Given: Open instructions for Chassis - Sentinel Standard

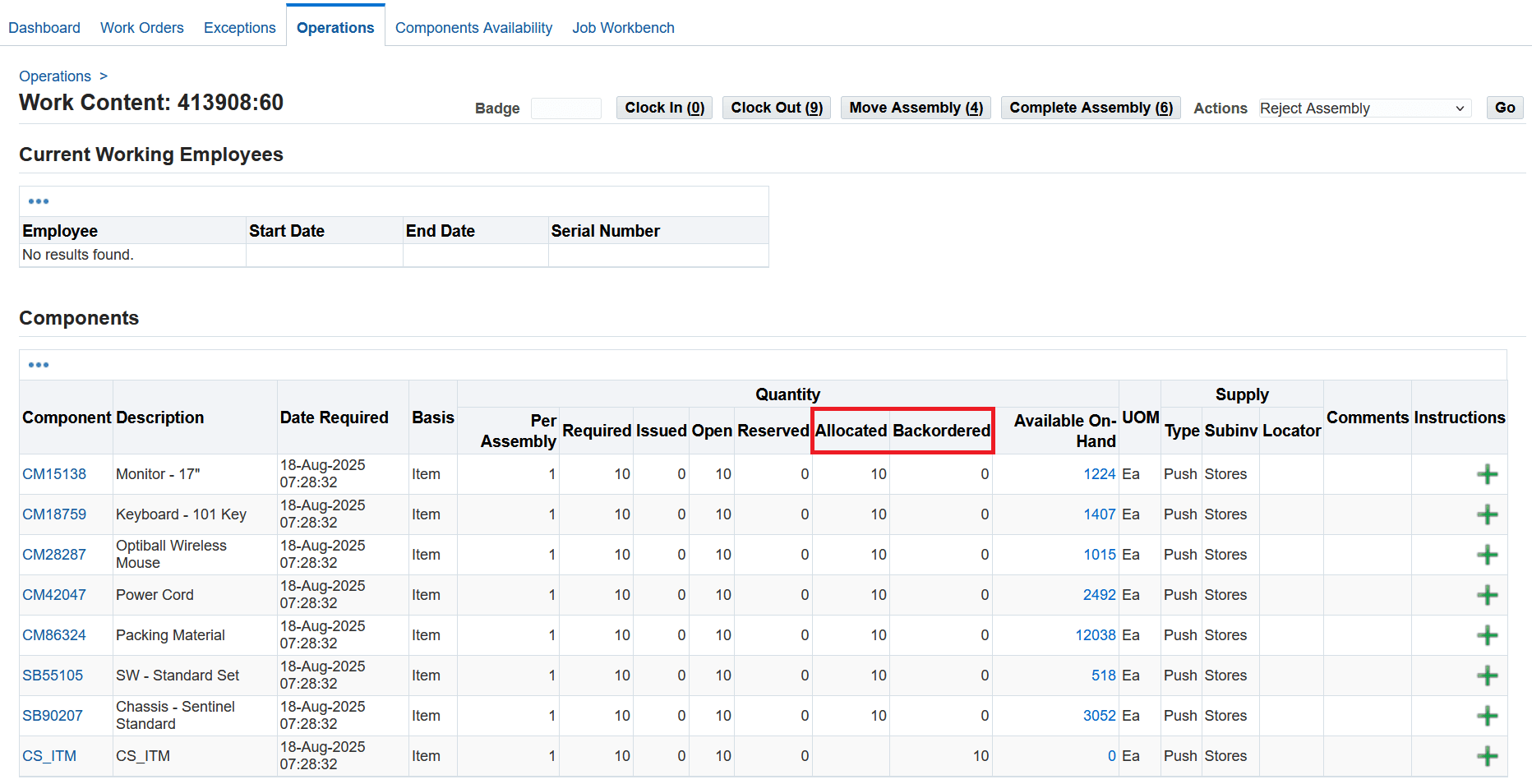Looking at the screenshot, I should coord(1488,716).
